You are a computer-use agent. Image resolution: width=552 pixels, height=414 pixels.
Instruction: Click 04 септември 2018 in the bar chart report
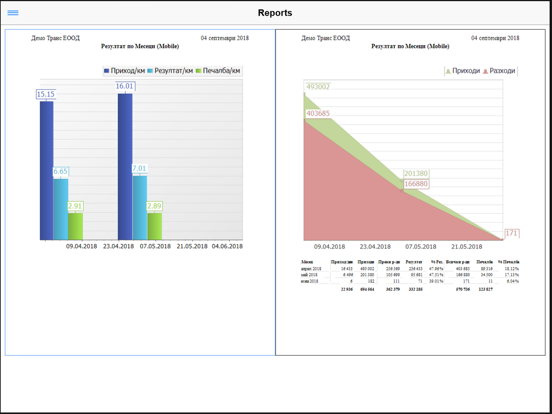click(x=225, y=38)
